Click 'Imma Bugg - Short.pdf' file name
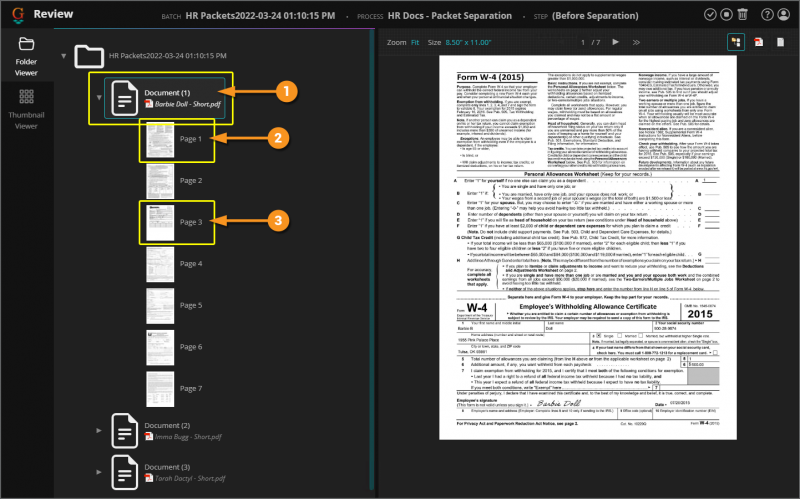This screenshot has width=800, height=499. 188,437
